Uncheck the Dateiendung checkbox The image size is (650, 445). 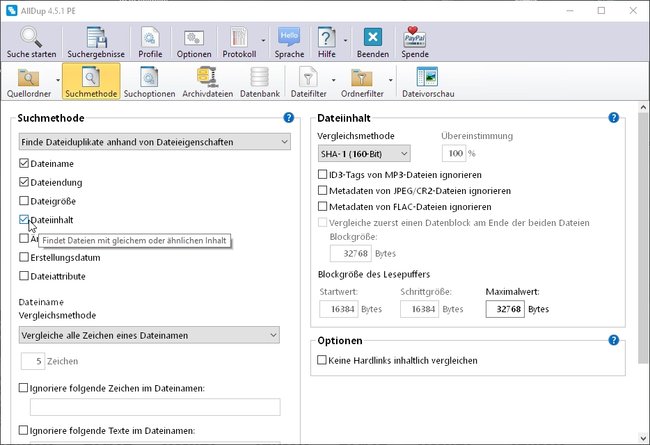click(24, 182)
